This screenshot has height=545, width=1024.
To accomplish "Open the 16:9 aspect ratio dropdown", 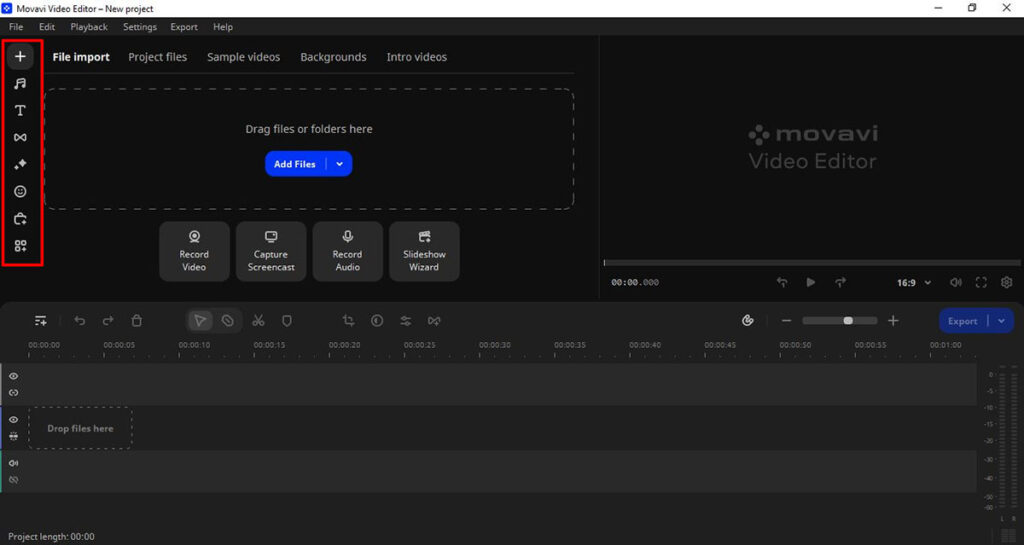I will 914,283.
